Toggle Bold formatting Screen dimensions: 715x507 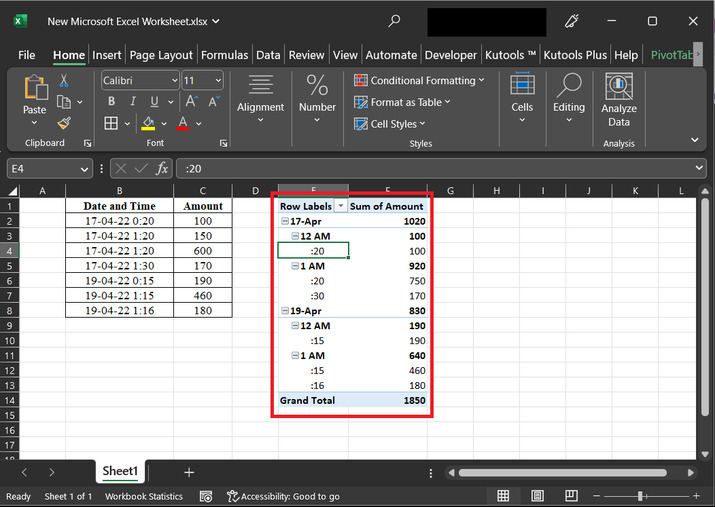111,101
